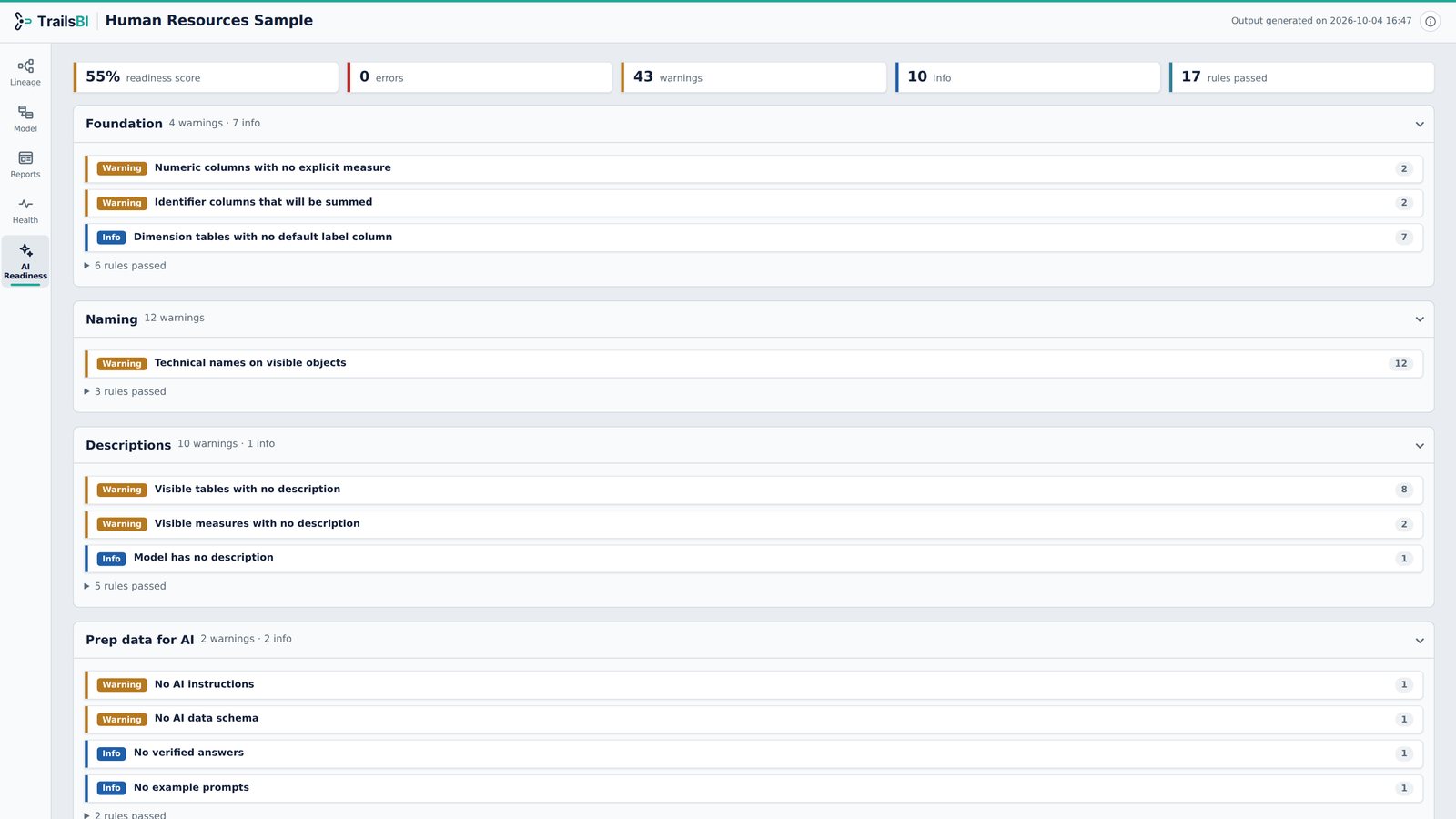Click the Human Resources Sample title
Image resolution: width=1456 pixels, height=819 pixels.
click(x=209, y=20)
